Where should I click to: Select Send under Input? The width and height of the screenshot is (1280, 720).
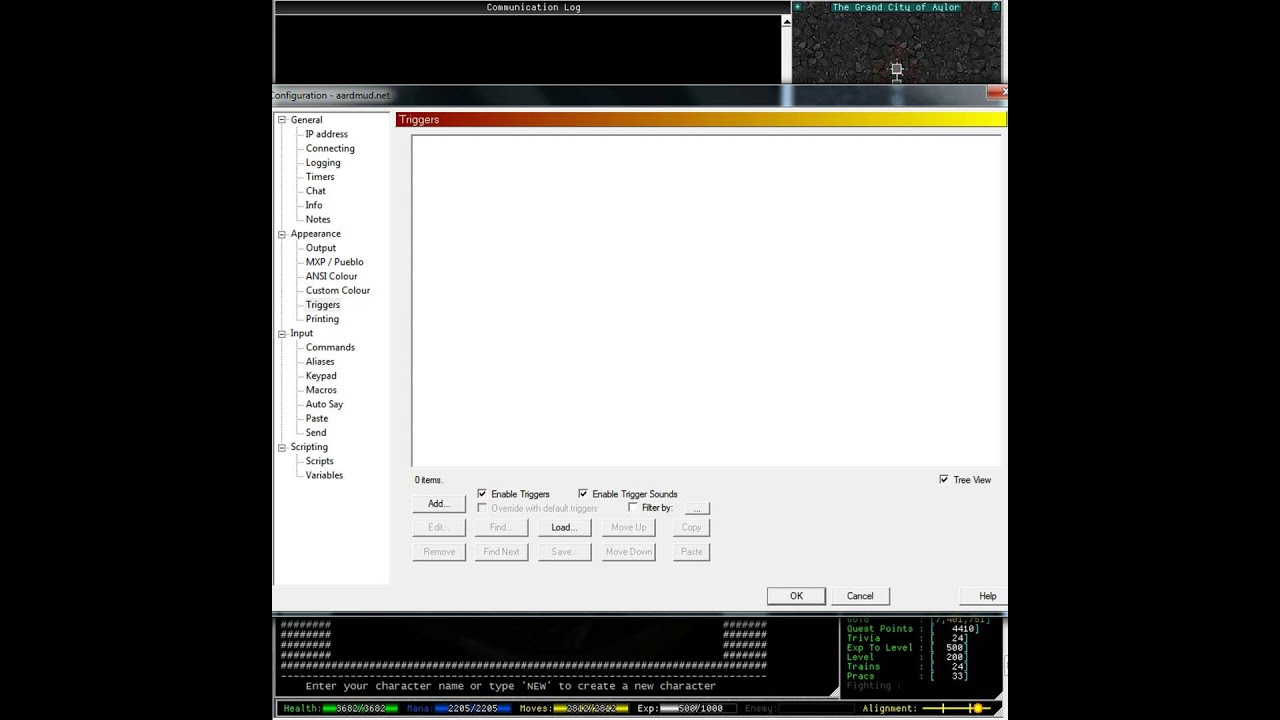[x=316, y=433]
